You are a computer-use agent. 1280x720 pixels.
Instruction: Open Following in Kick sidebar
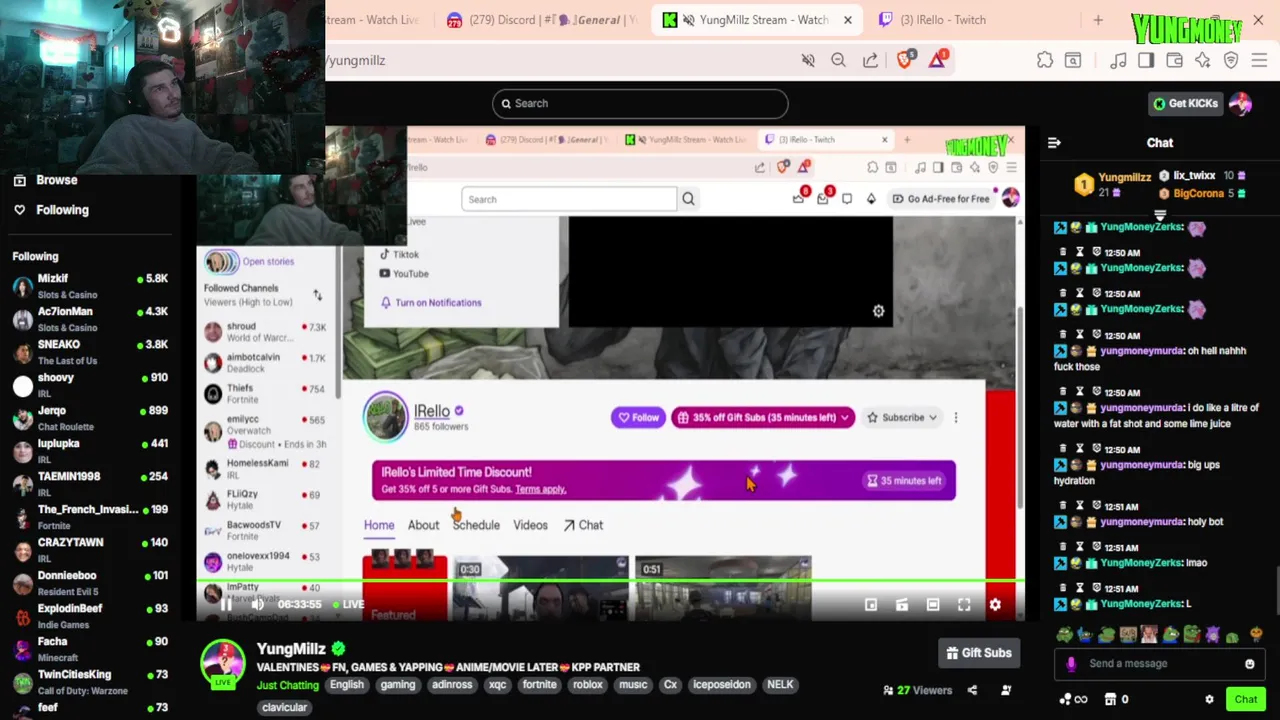62,210
